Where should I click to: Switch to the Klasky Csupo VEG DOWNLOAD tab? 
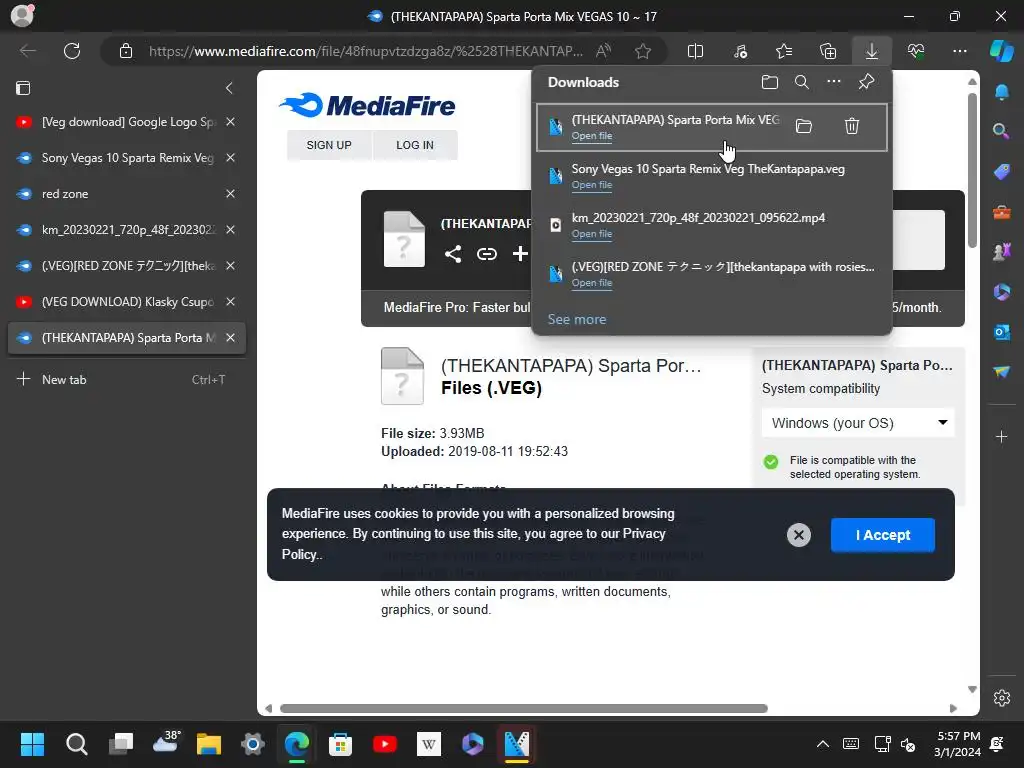(127, 301)
